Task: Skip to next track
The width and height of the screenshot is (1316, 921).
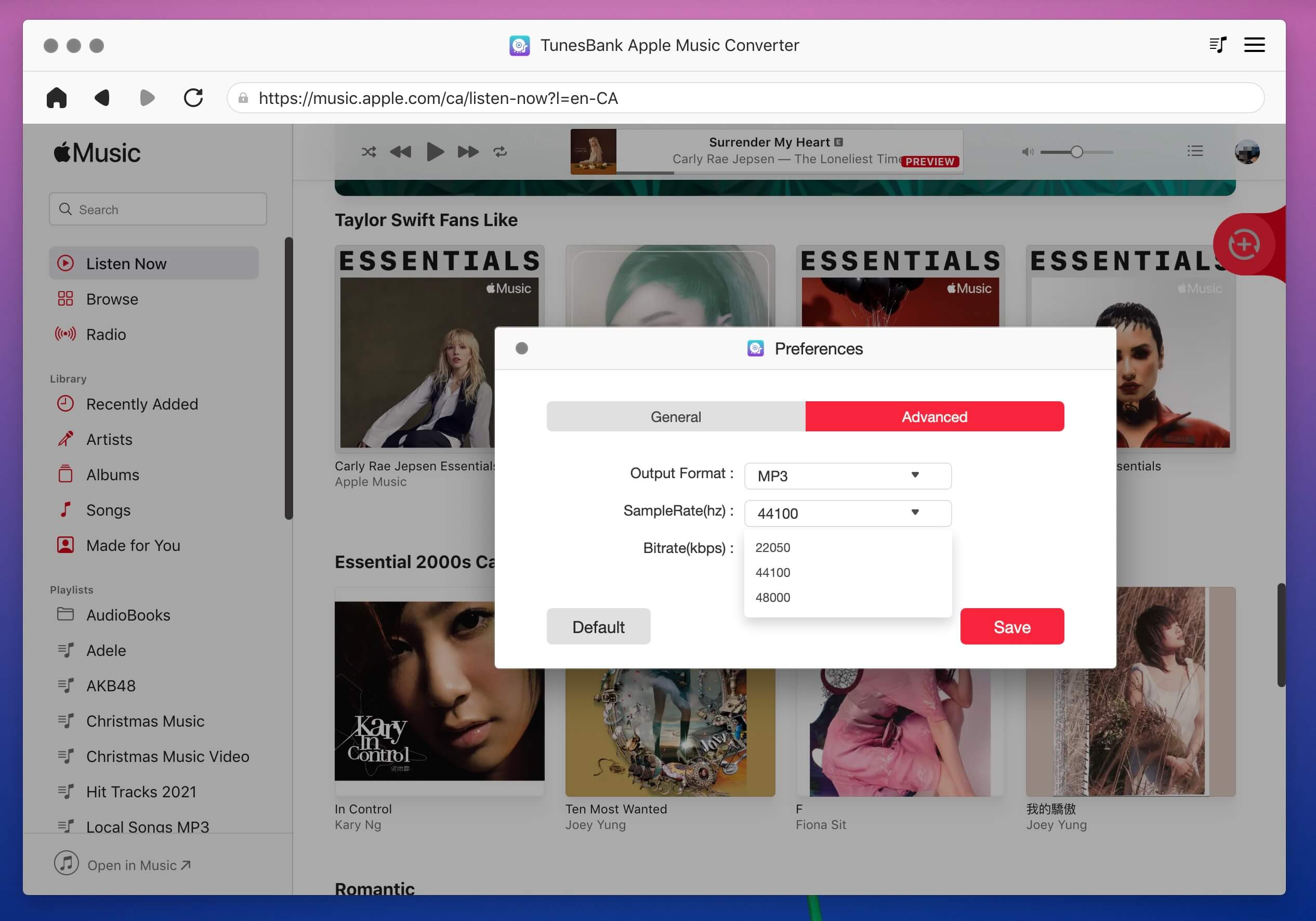Action: 468,152
